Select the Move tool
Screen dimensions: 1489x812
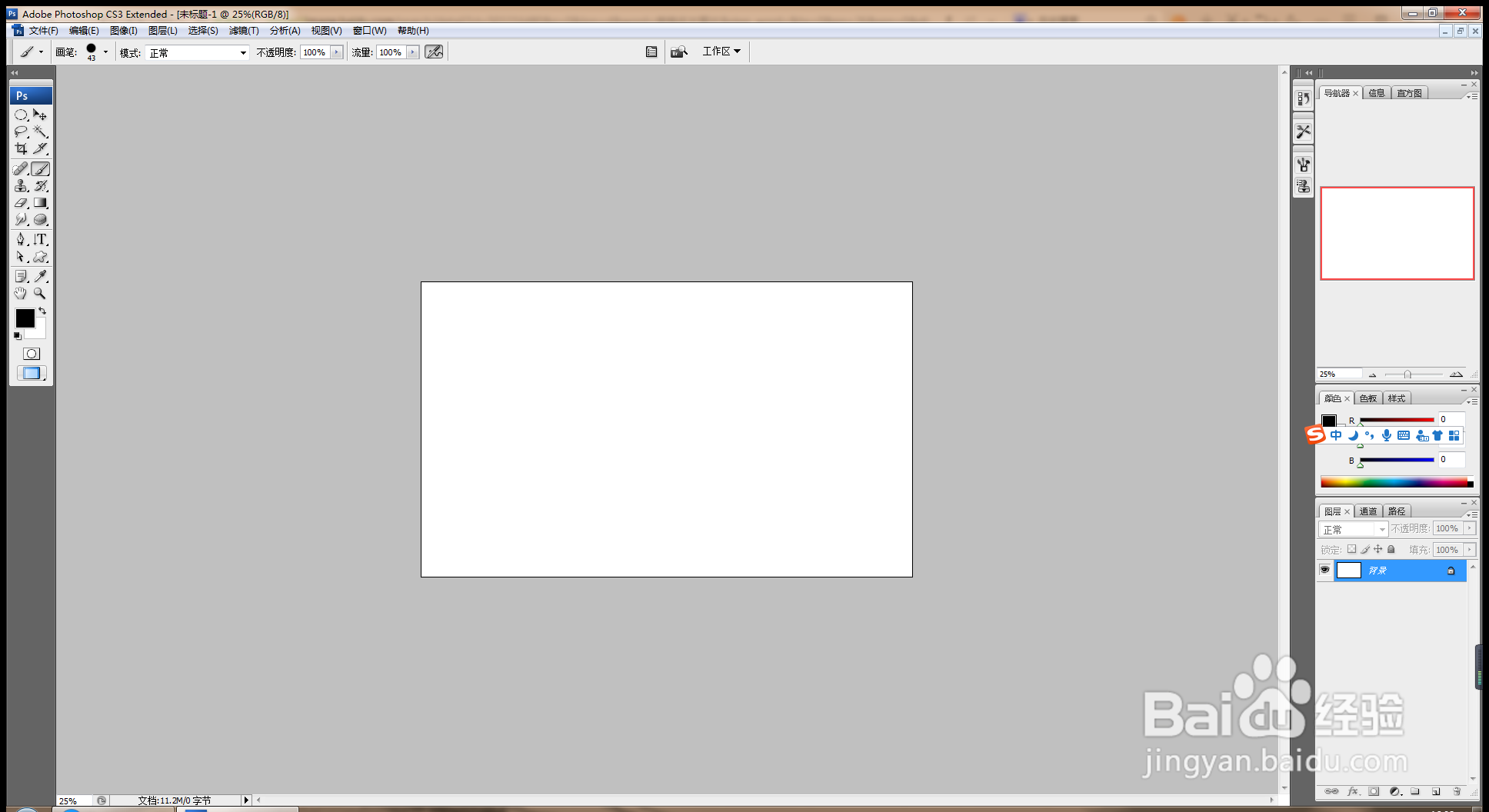40,115
